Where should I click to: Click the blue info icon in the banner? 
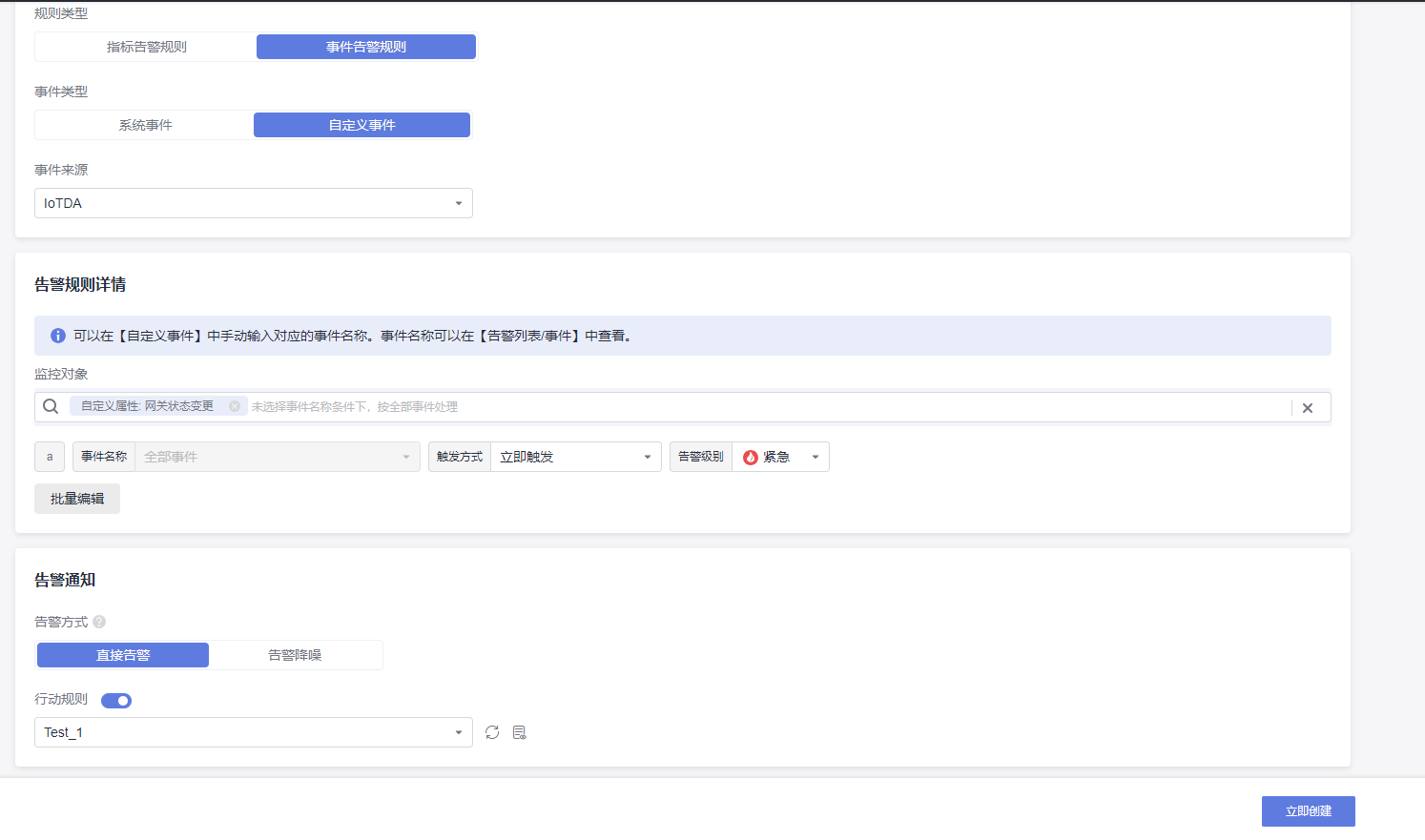coord(58,336)
